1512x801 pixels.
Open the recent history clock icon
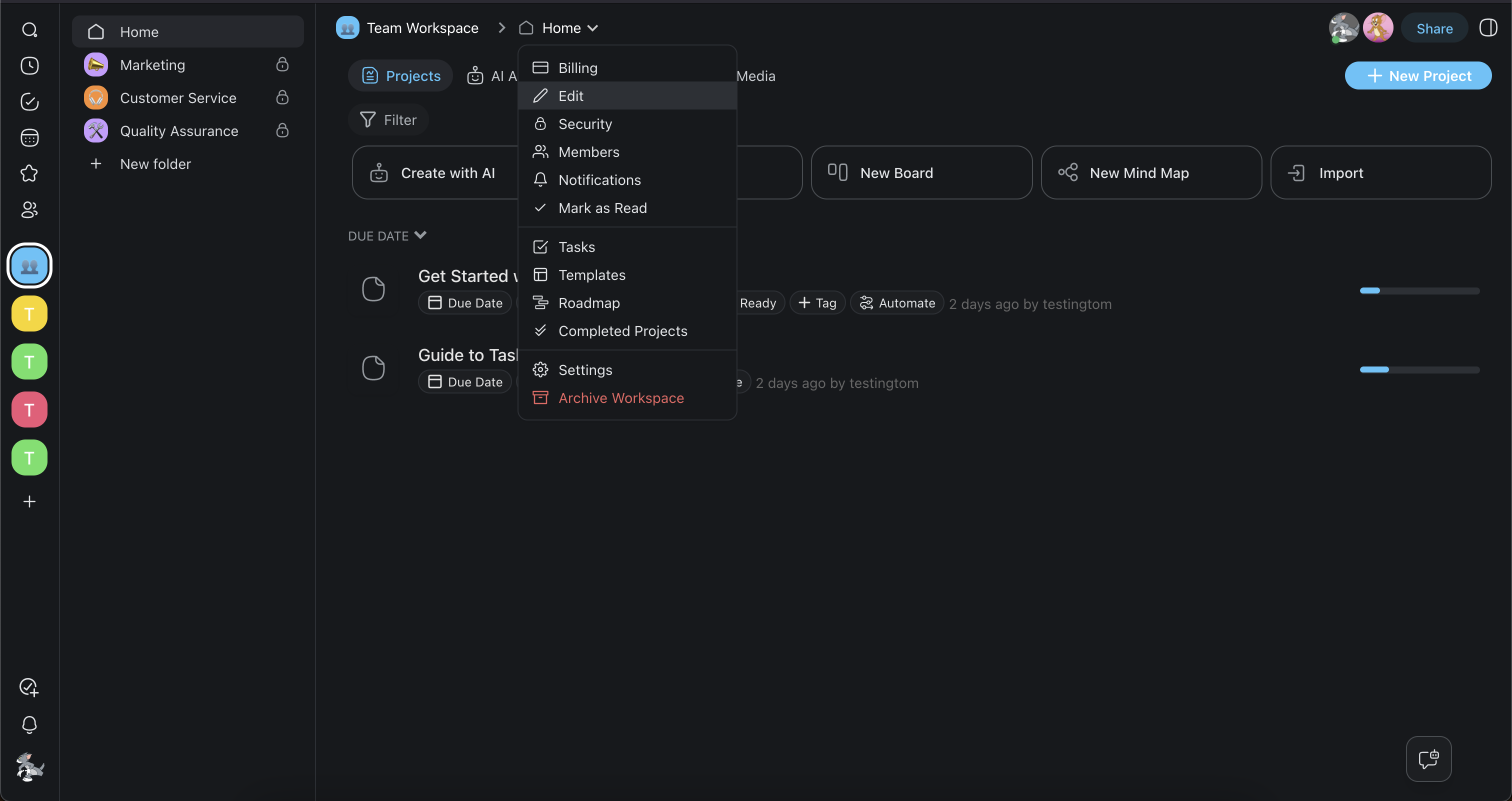tap(29, 65)
